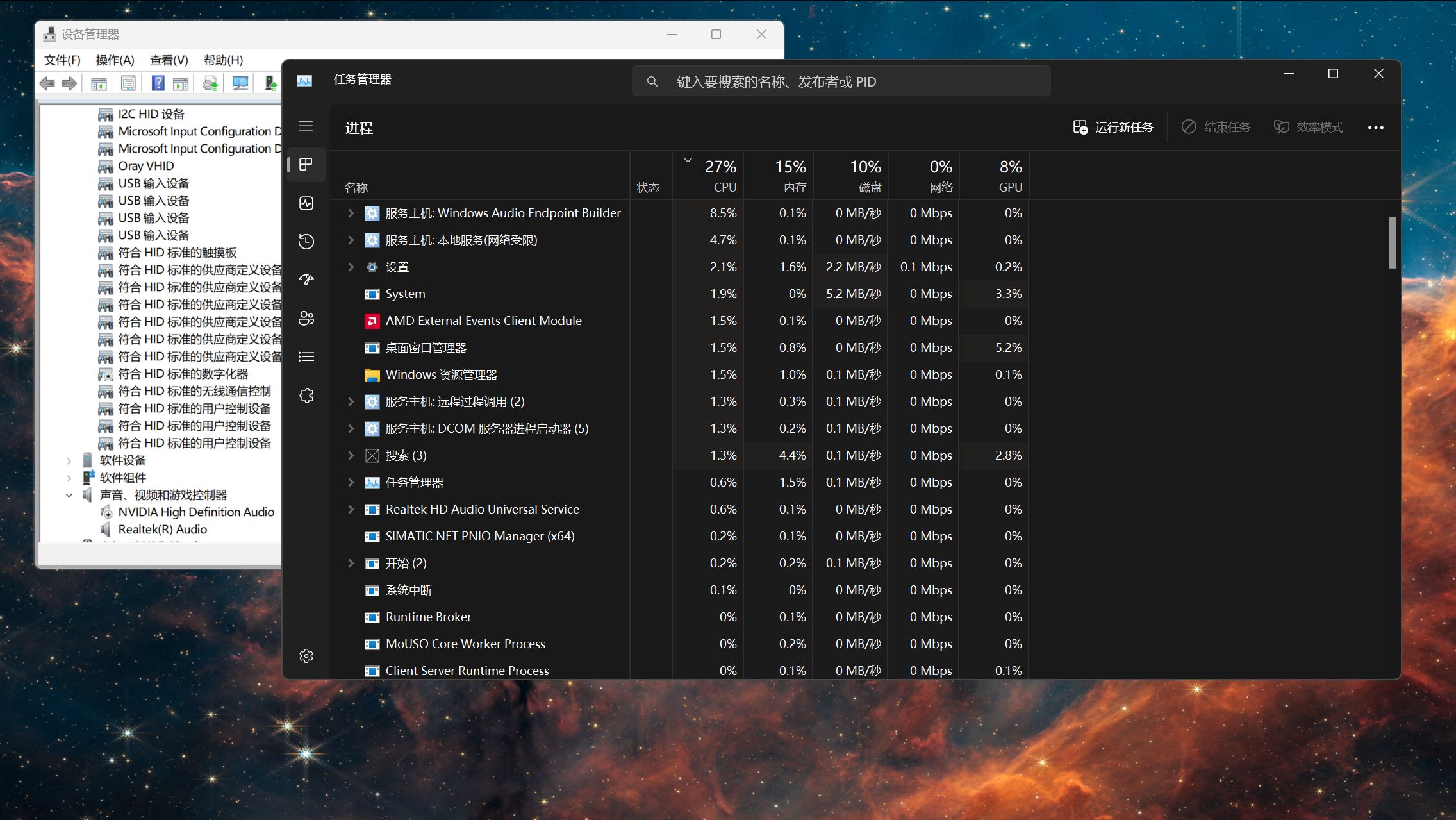The width and height of the screenshot is (1456, 820).
Task: Sort by 磁盘 column header
Action: coord(851,175)
